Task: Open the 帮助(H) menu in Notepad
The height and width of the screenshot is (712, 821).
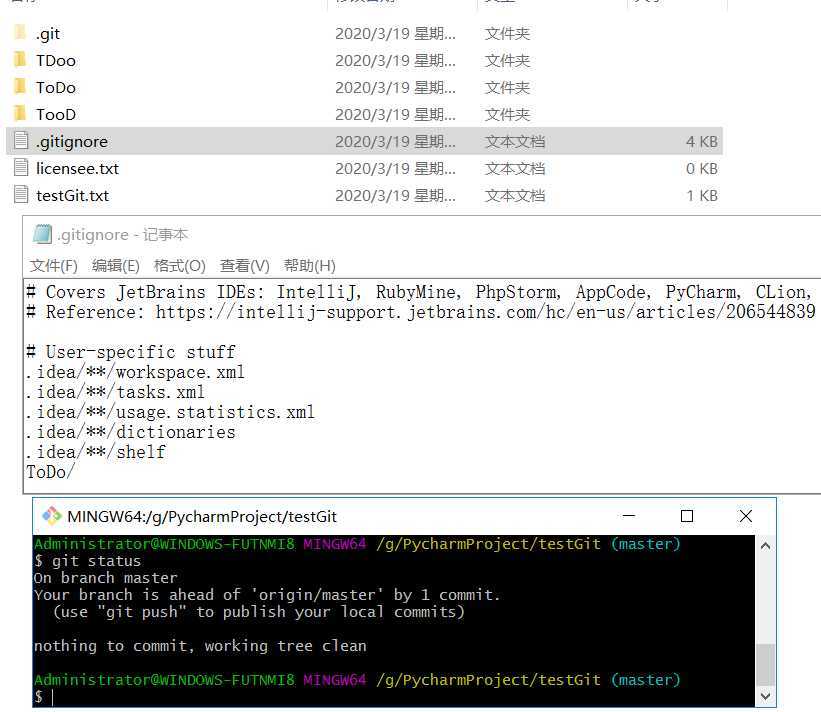Action: point(309,266)
